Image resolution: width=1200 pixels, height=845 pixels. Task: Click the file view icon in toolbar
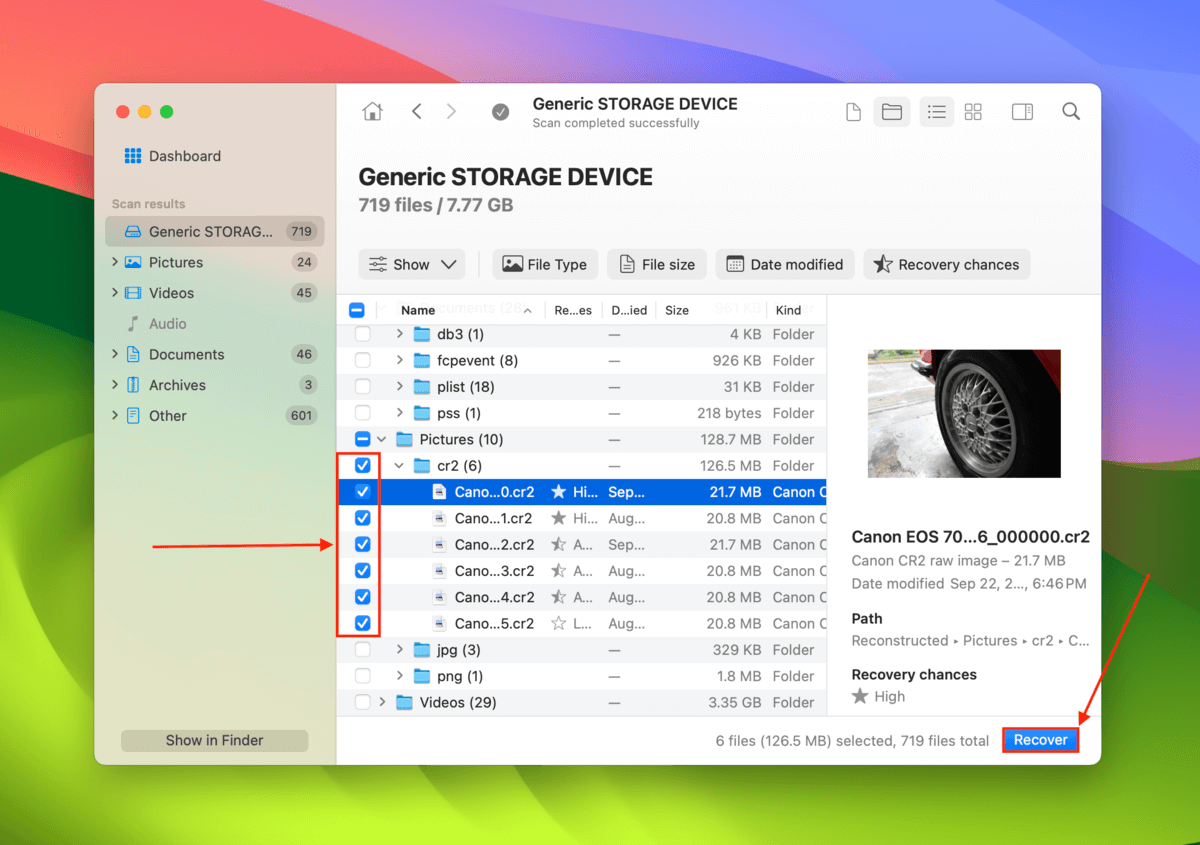point(853,111)
